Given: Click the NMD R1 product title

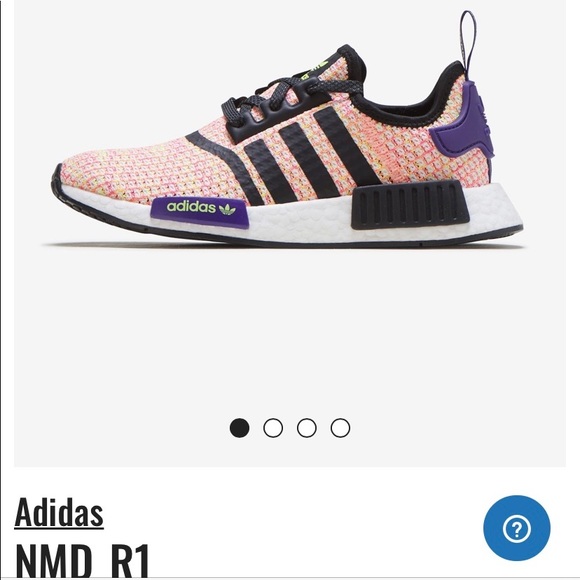Looking at the screenshot, I should tap(82, 560).
